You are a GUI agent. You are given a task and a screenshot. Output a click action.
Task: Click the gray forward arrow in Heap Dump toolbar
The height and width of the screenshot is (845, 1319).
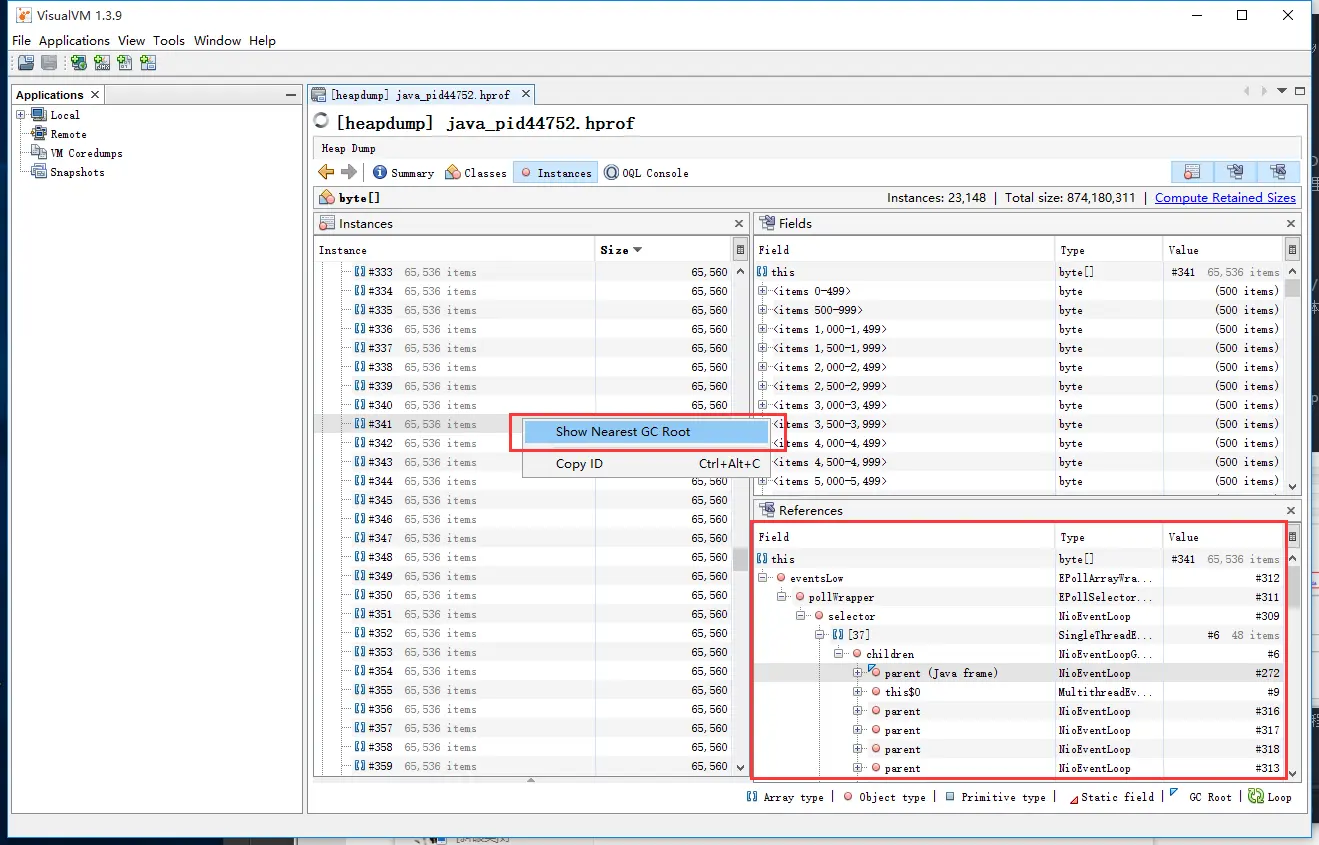click(x=348, y=172)
